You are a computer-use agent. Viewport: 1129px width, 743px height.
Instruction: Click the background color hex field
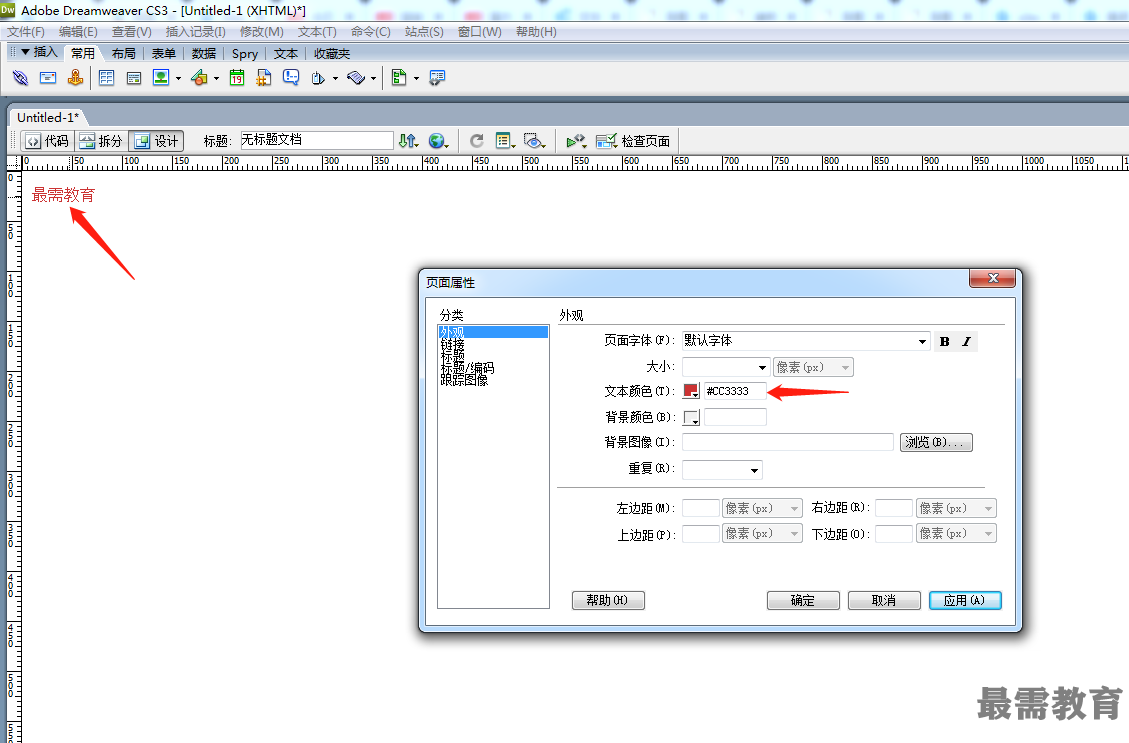(x=735, y=417)
